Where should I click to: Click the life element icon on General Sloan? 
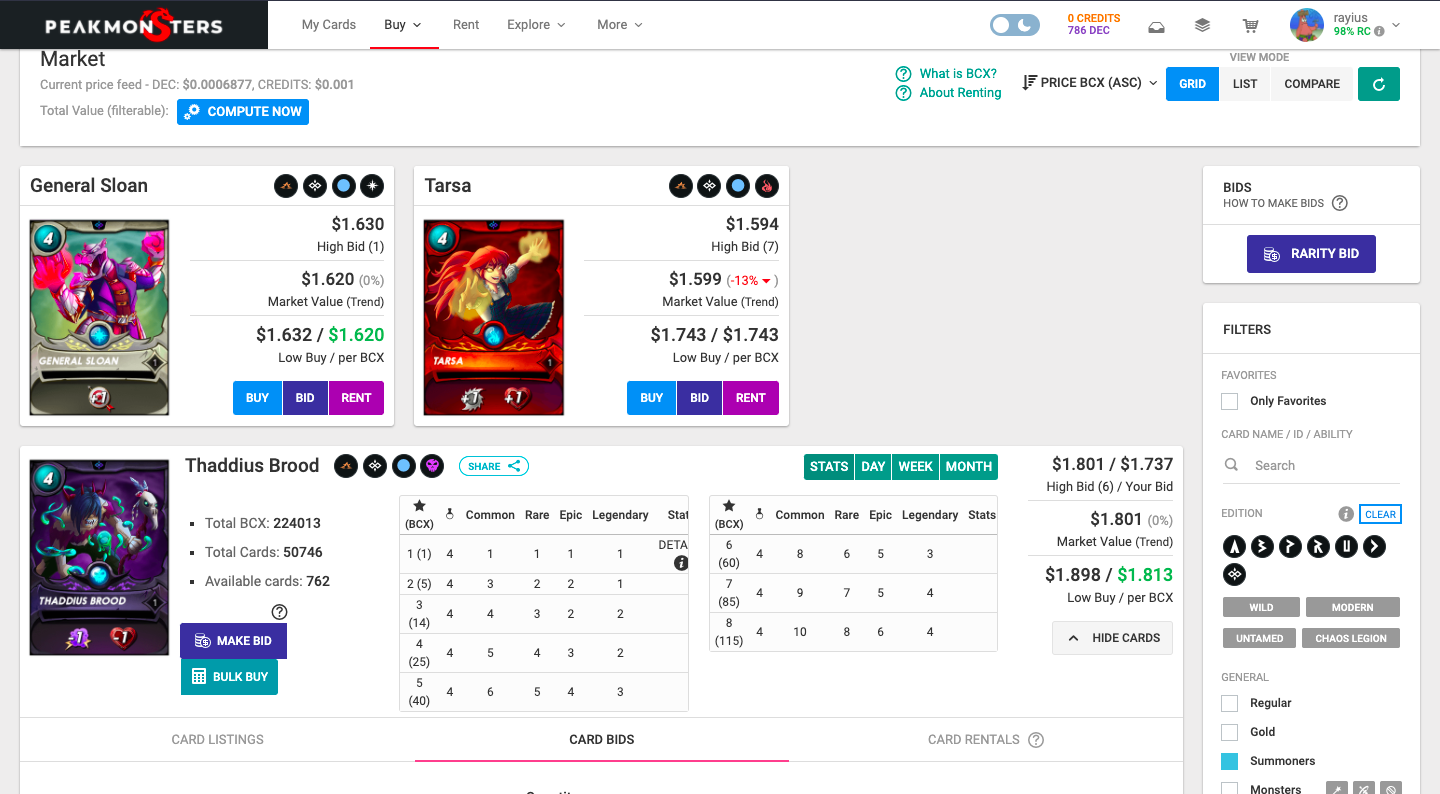372,186
